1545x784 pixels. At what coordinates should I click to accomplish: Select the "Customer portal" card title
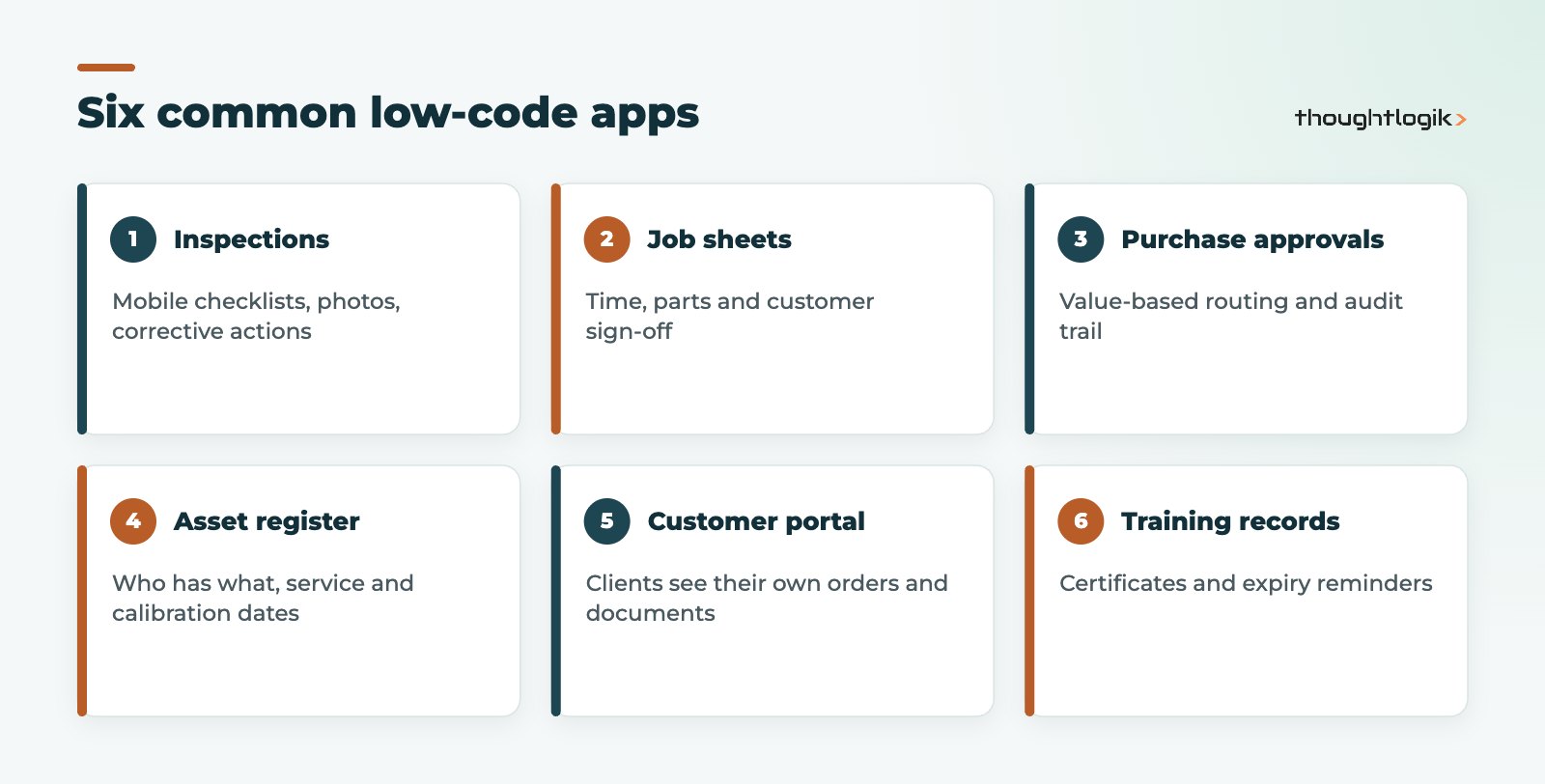(756, 521)
